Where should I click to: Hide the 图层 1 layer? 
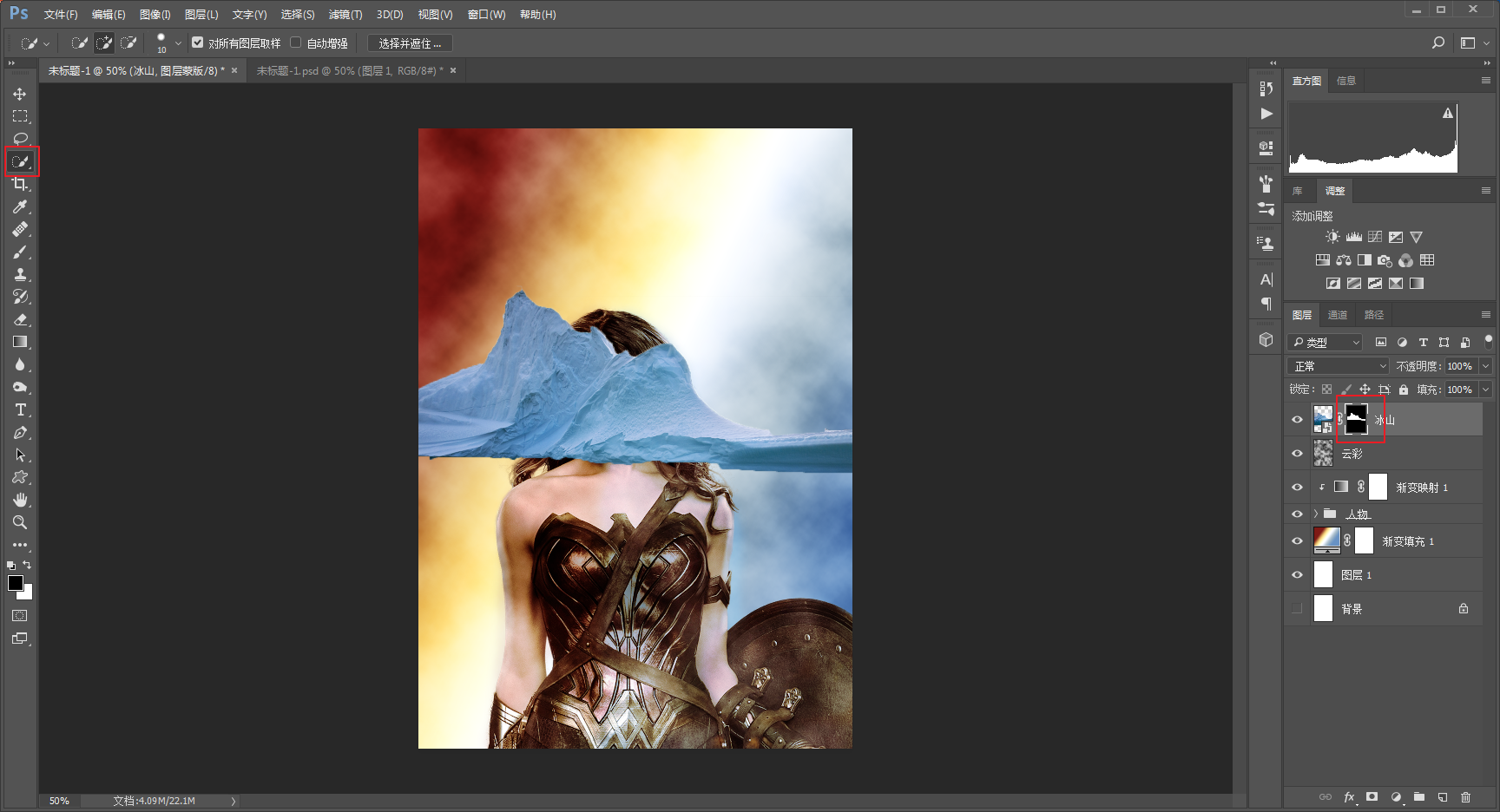tap(1298, 575)
